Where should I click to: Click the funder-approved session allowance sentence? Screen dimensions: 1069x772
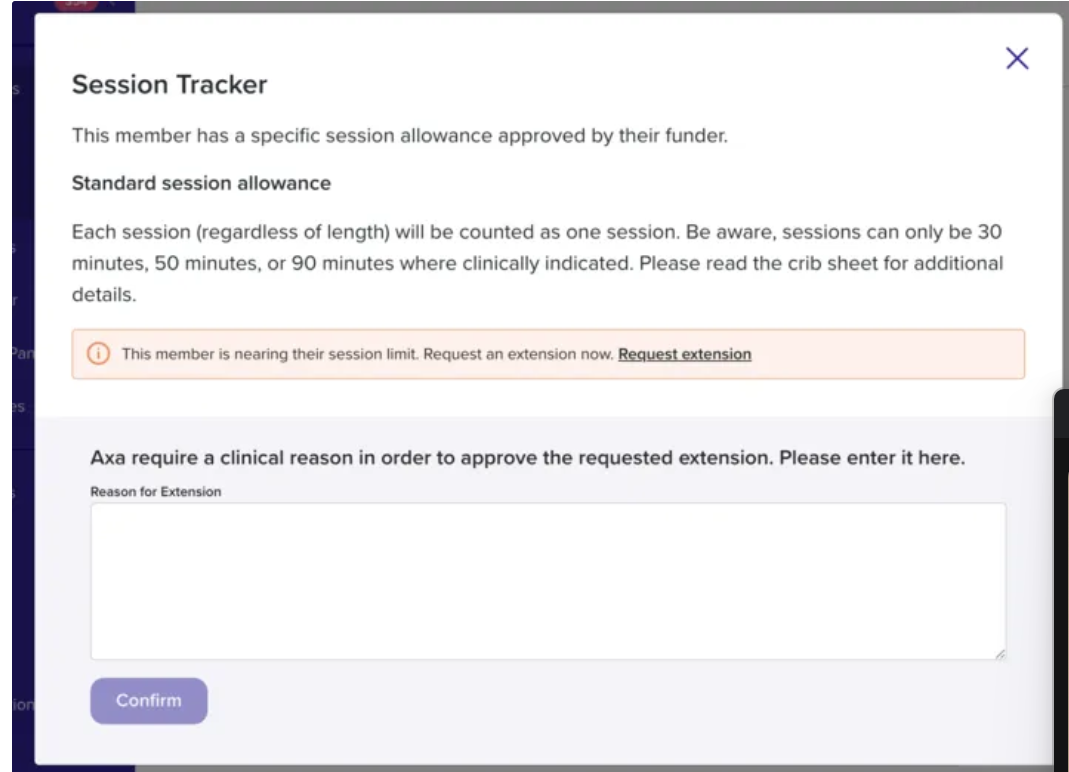pos(399,136)
